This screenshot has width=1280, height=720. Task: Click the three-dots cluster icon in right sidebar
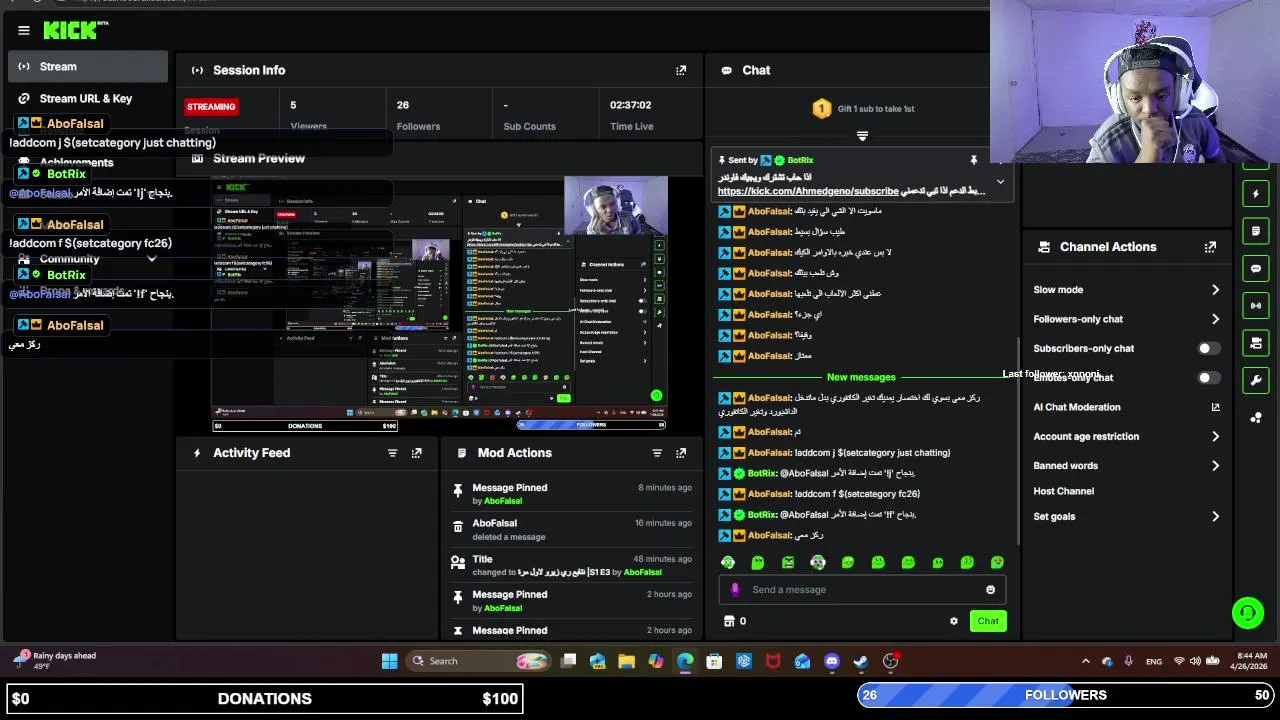(x=1256, y=418)
